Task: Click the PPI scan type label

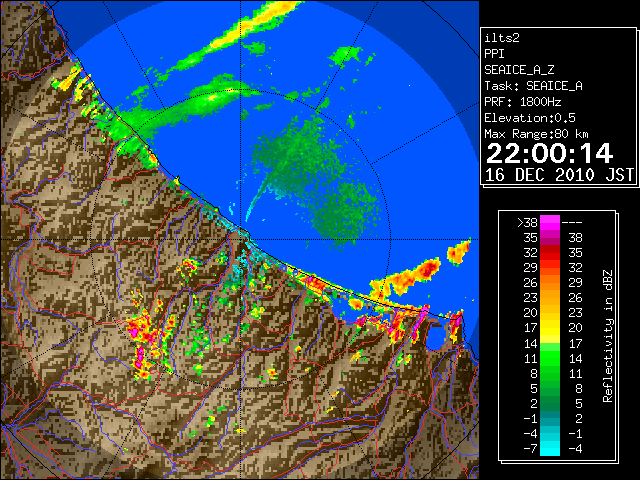Action: (494, 54)
